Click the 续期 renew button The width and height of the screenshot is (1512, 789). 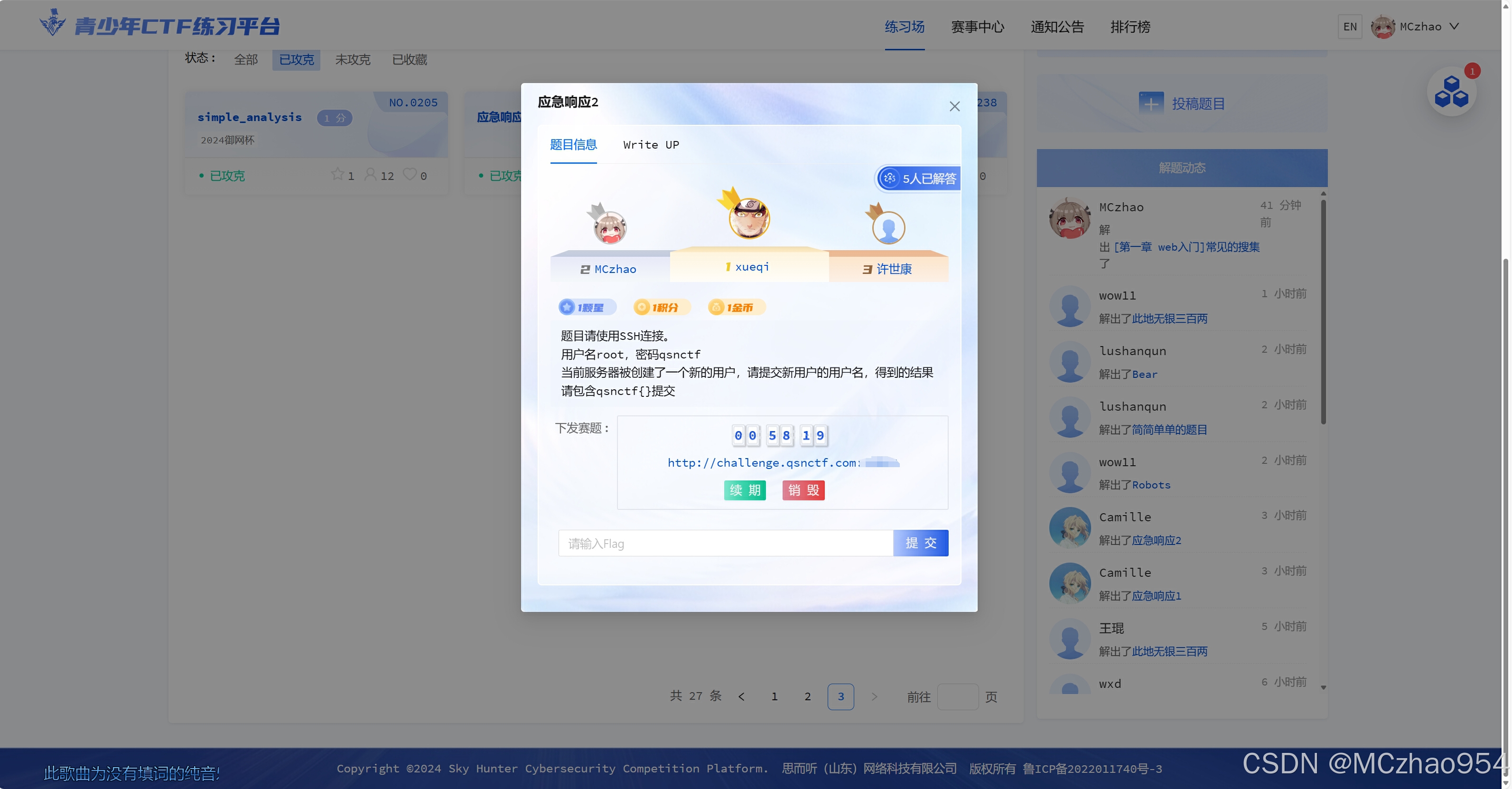coord(745,490)
